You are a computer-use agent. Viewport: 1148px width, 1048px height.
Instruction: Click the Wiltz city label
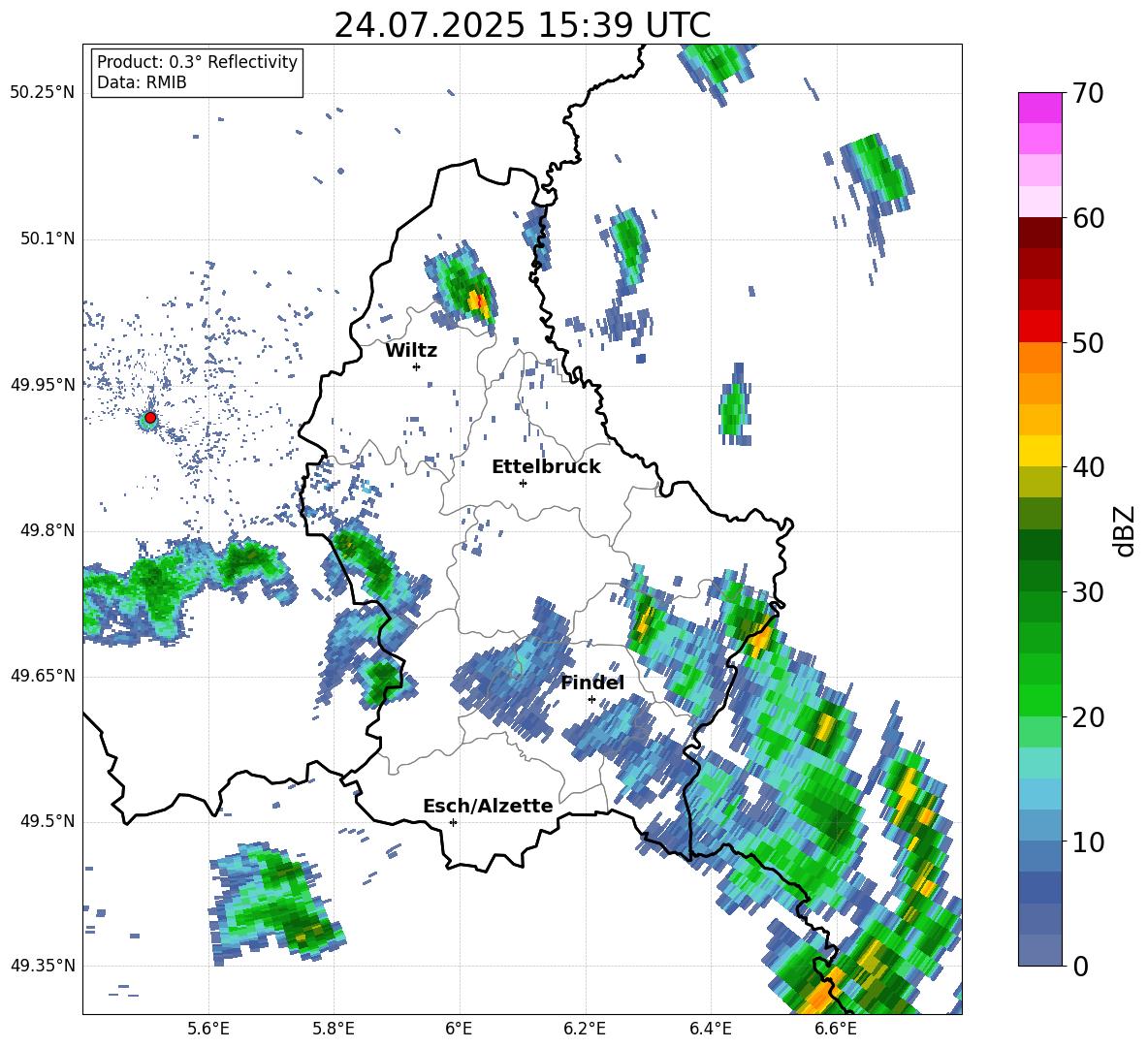tap(411, 351)
